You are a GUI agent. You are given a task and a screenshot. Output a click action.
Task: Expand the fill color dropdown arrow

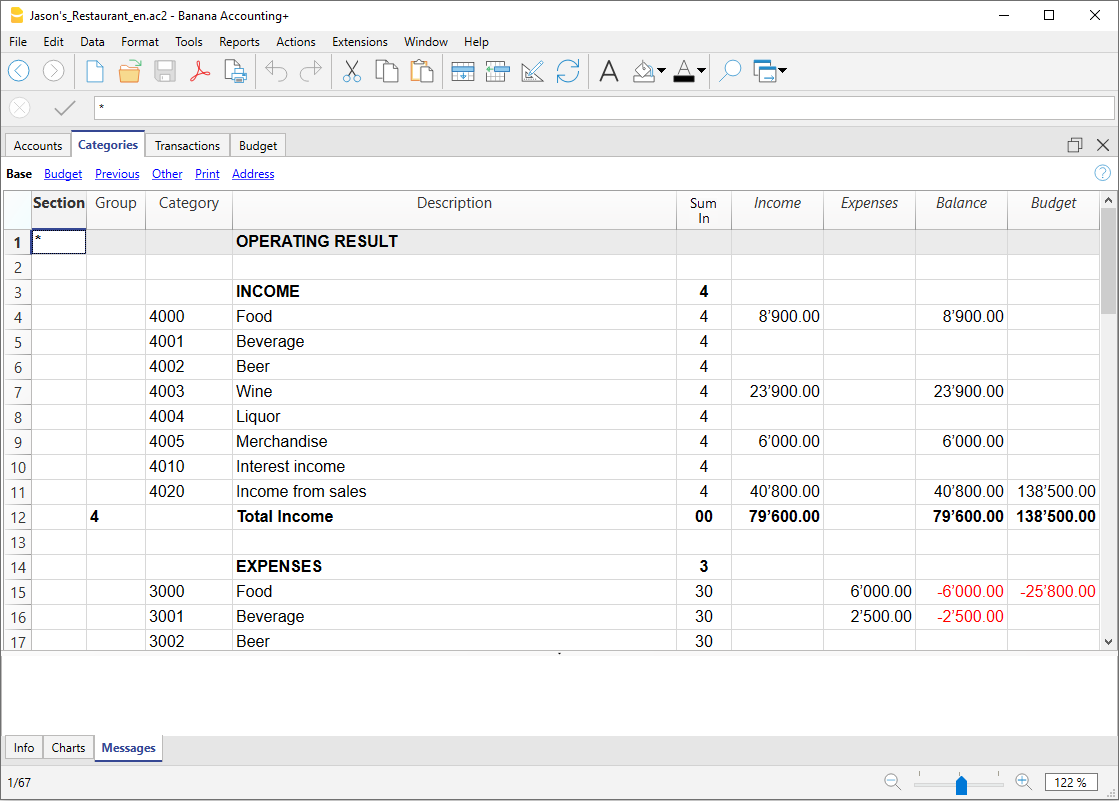point(662,71)
